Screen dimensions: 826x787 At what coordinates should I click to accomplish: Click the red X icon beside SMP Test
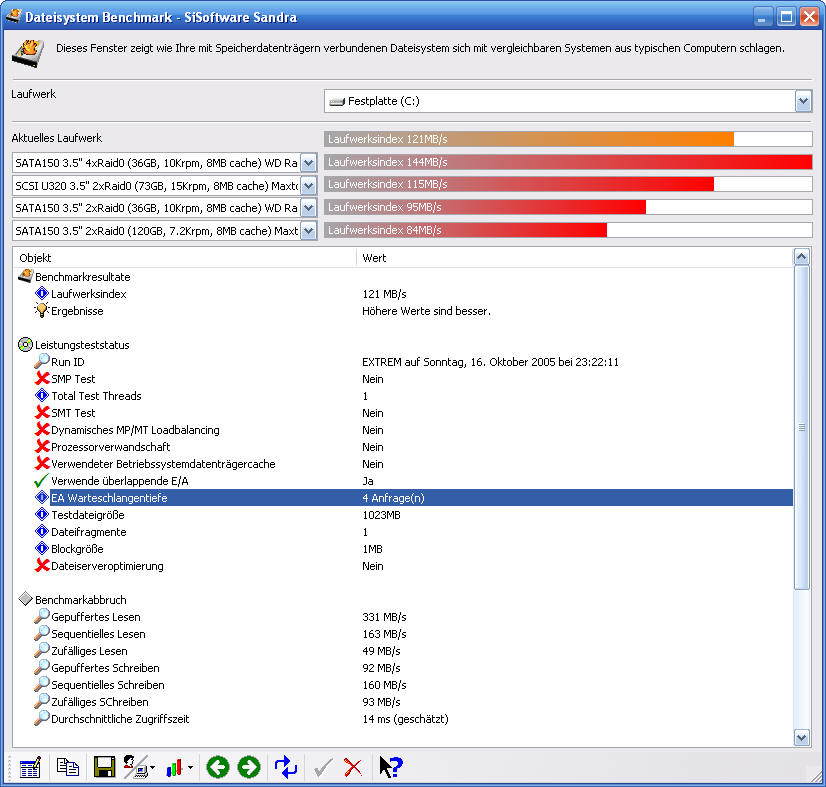tap(42, 378)
